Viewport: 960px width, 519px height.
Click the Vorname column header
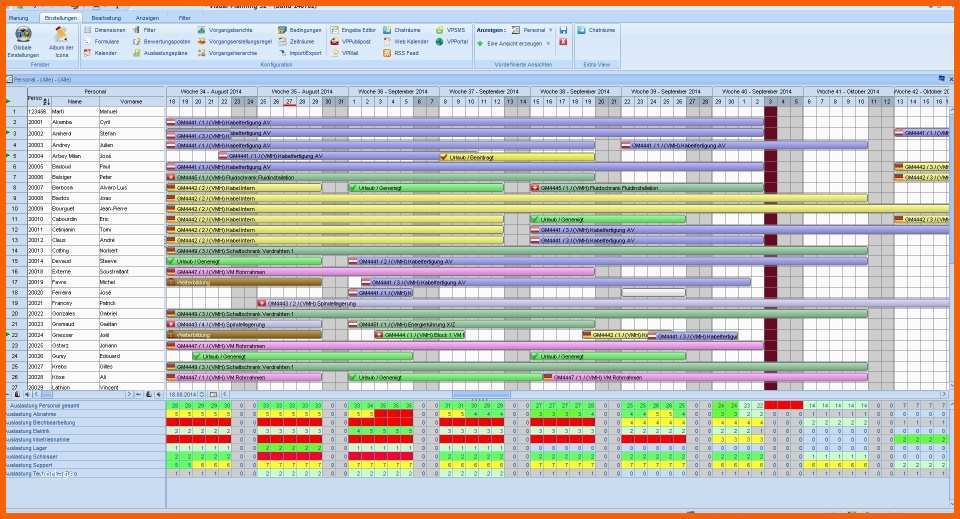(x=131, y=101)
